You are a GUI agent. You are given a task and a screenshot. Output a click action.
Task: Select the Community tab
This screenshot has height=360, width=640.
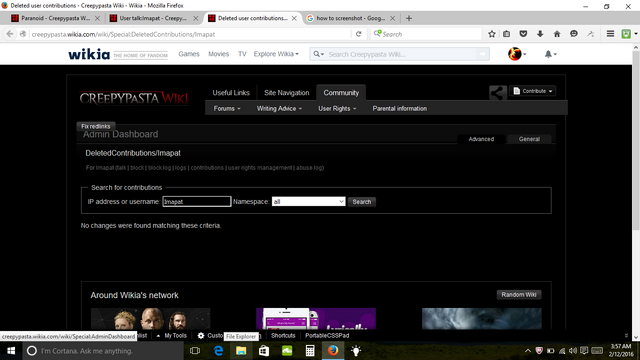point(341,93)
